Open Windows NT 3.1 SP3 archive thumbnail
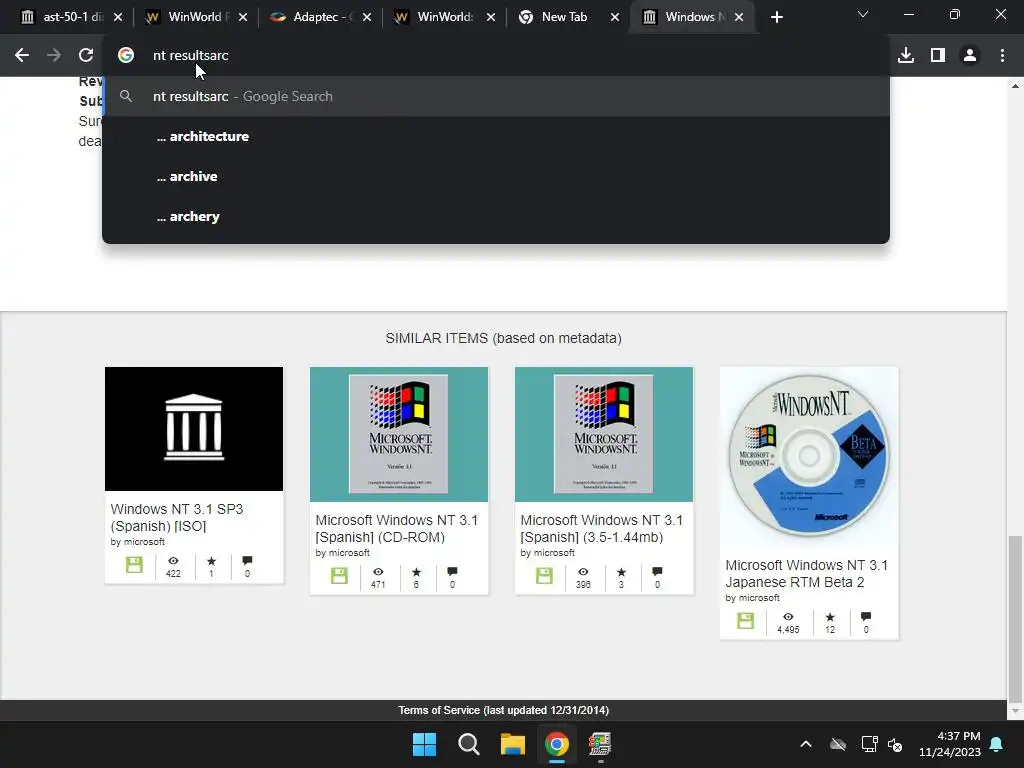This screenshot has height=768, width=1024. click(194, 428)
